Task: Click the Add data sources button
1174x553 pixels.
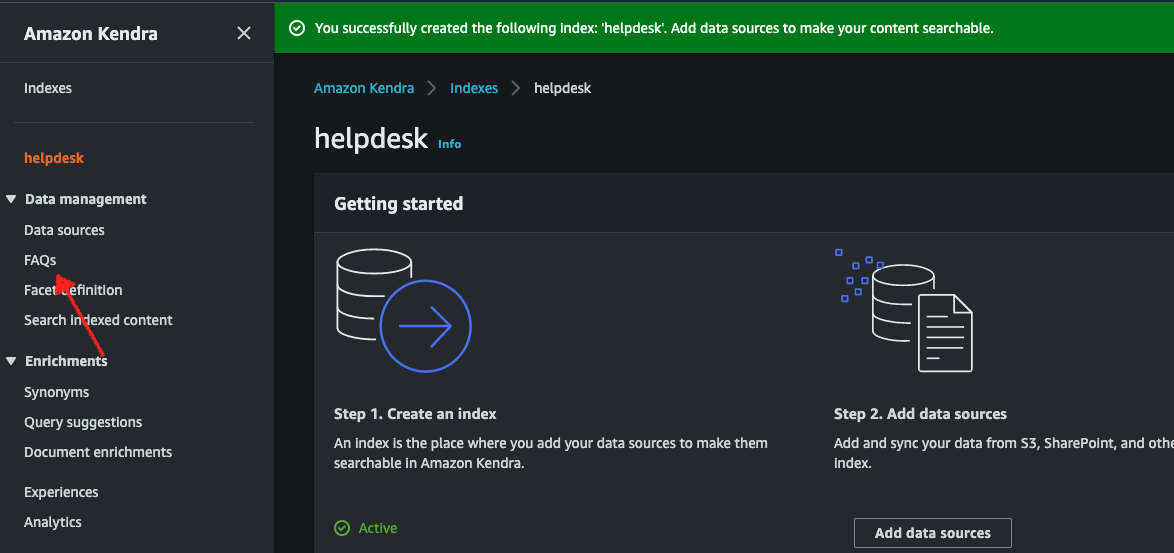Action: pos(932,533)
